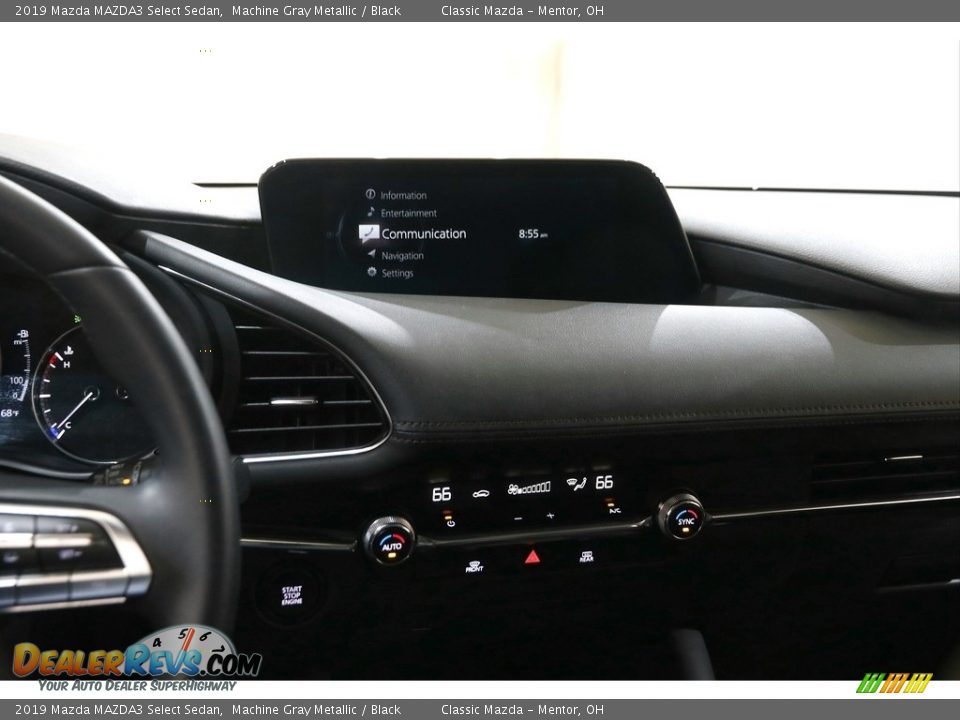Tap the Entertainment music note icon
This screenshot has width=960, height=720.
[x=370, y=212]
